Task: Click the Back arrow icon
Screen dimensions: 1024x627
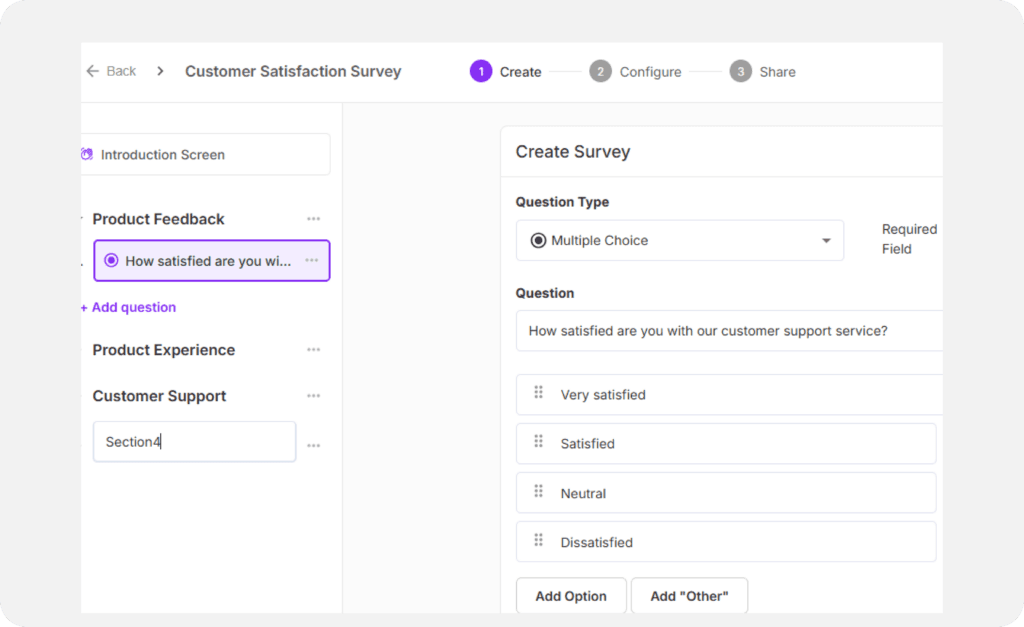Action: [x=93, y=71]
